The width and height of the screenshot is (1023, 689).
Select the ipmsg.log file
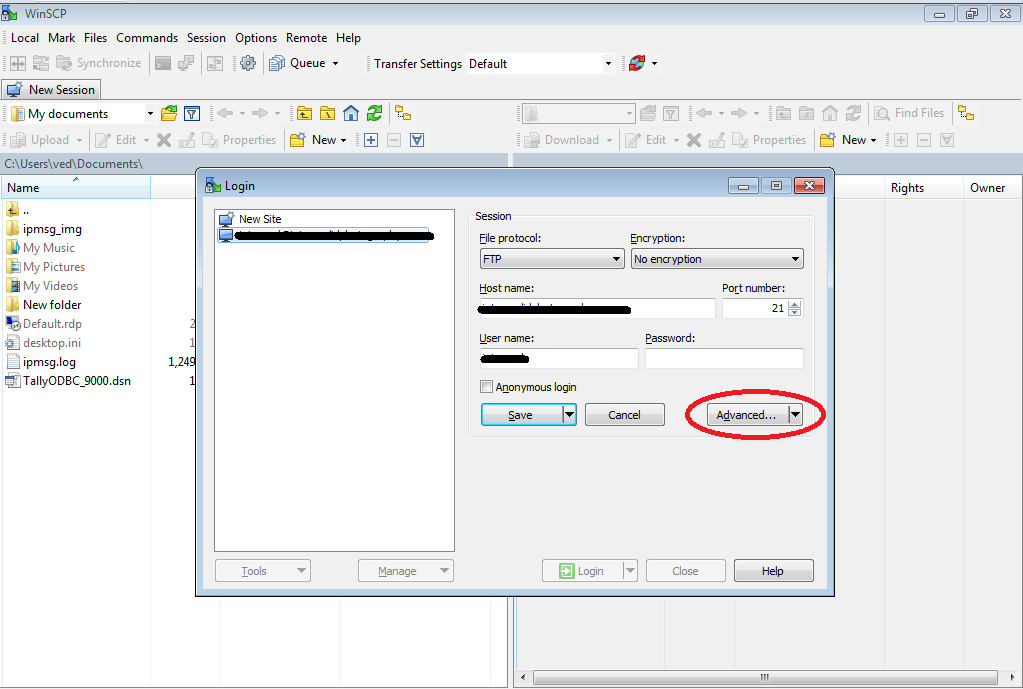tap(49, 362)
